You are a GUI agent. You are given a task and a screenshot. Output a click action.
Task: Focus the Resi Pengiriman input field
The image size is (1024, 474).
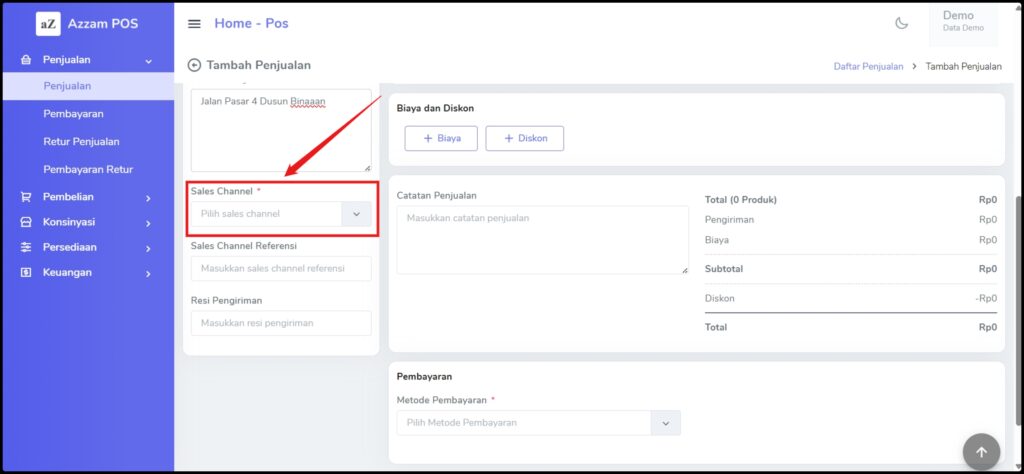point(280,323)
